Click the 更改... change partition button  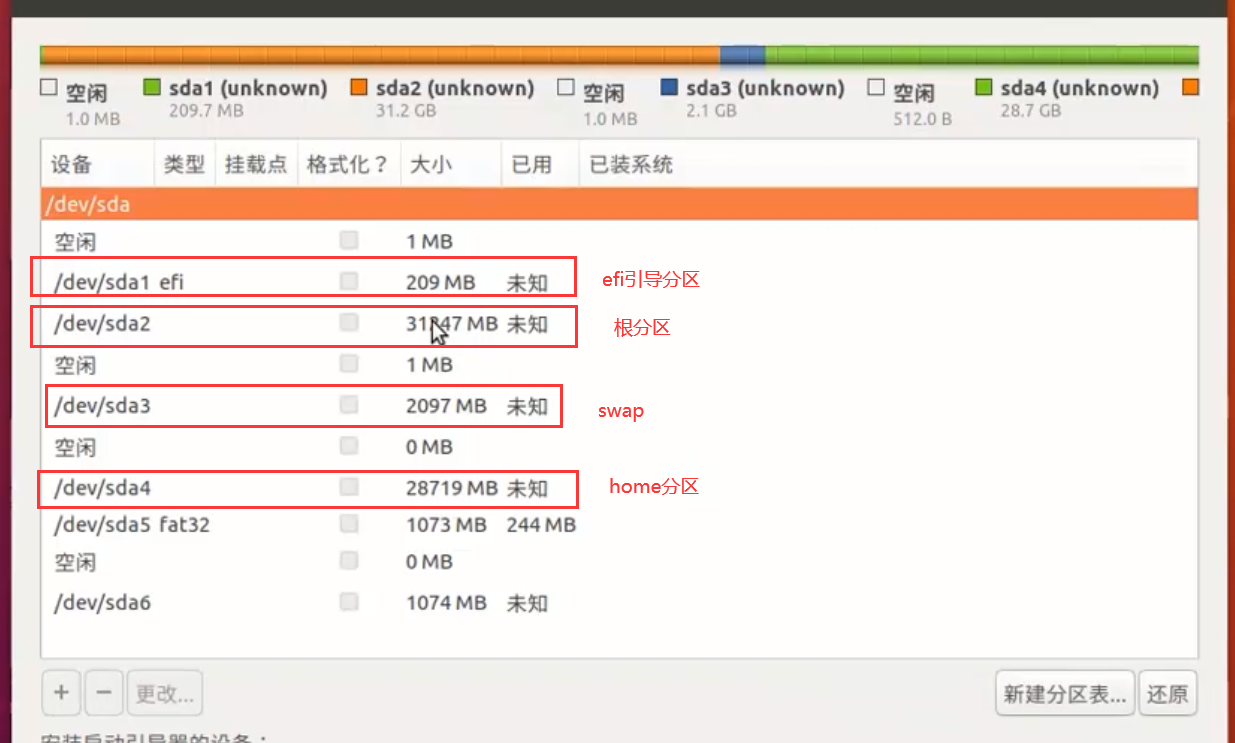[165, 692]
